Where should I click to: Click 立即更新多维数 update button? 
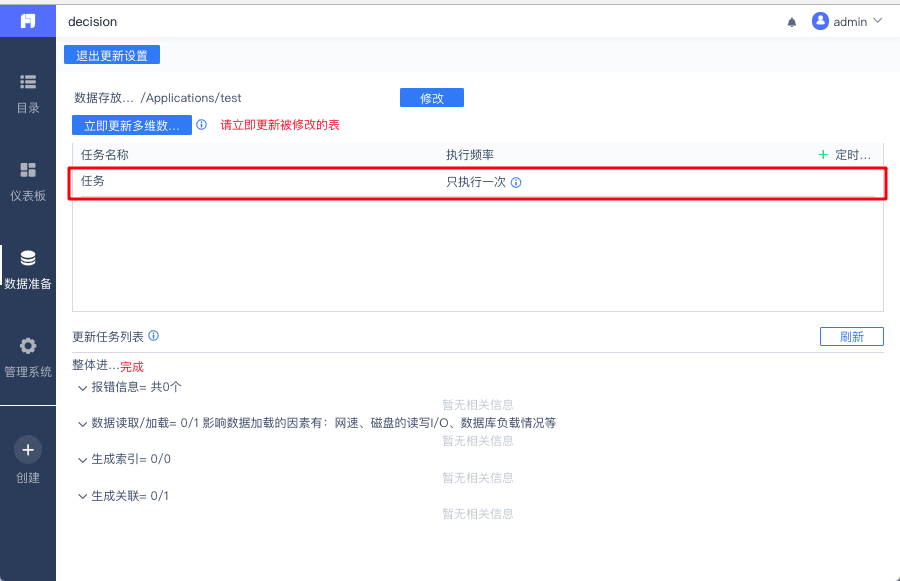(131, 125)
